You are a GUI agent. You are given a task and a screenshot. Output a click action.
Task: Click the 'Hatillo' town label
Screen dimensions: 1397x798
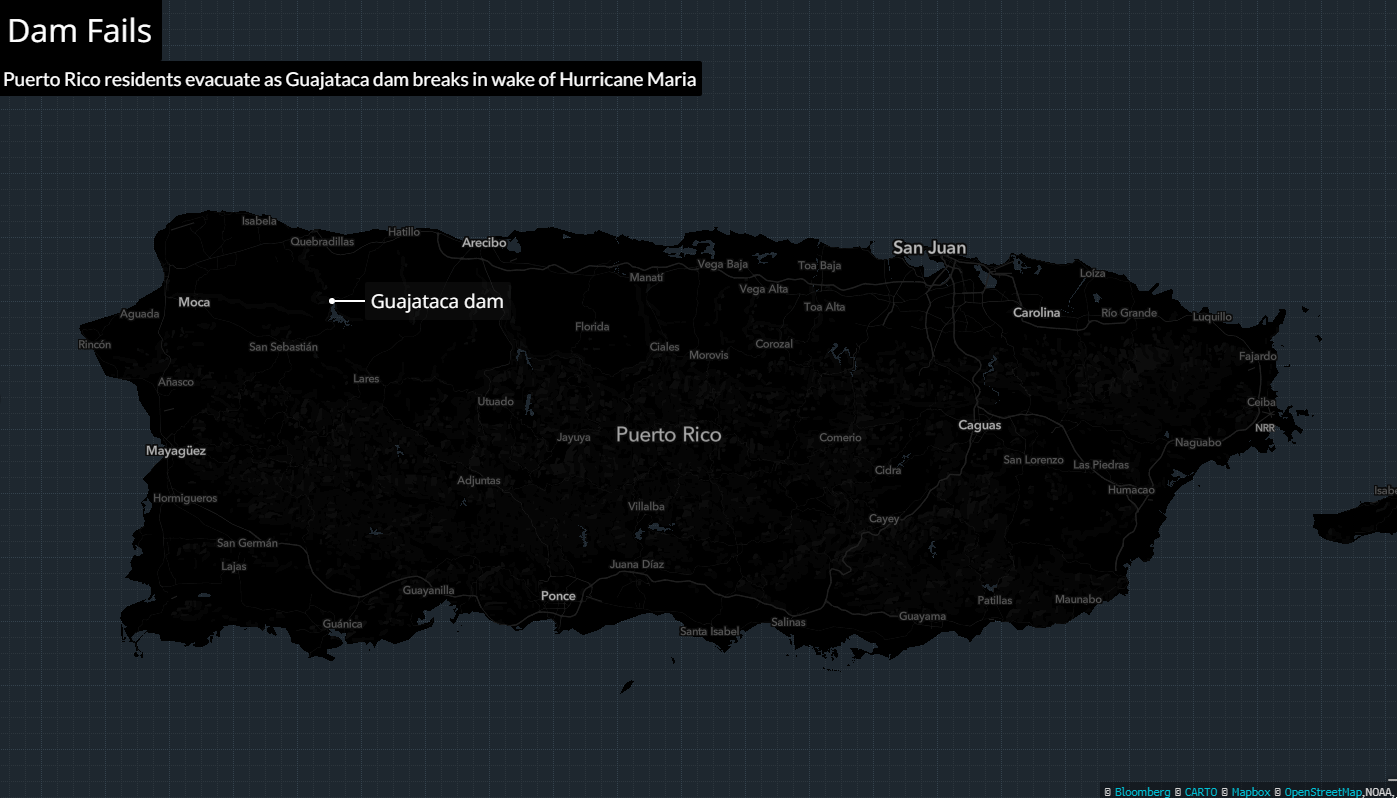pos(404,232)
